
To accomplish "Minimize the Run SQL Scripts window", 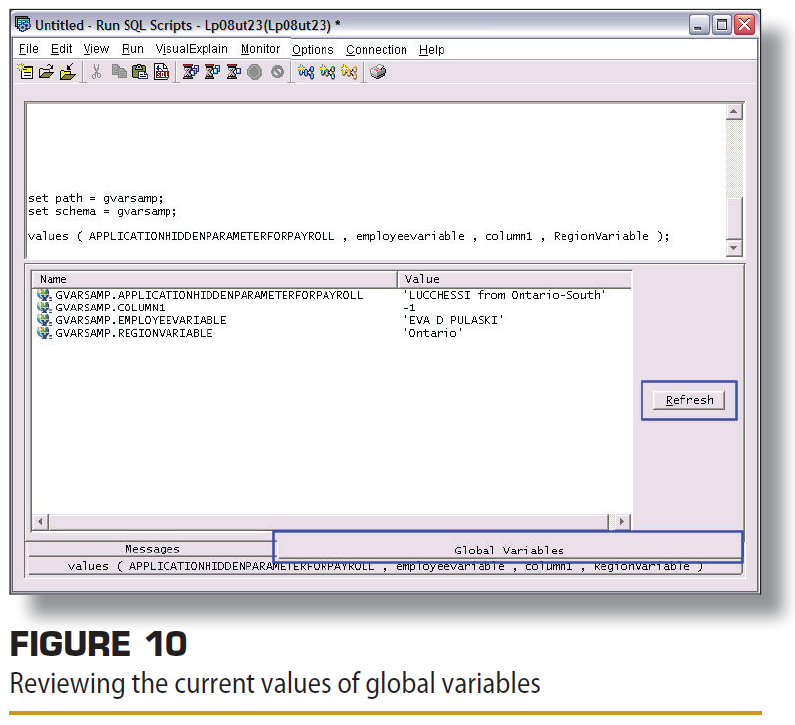I will [698, 24].
